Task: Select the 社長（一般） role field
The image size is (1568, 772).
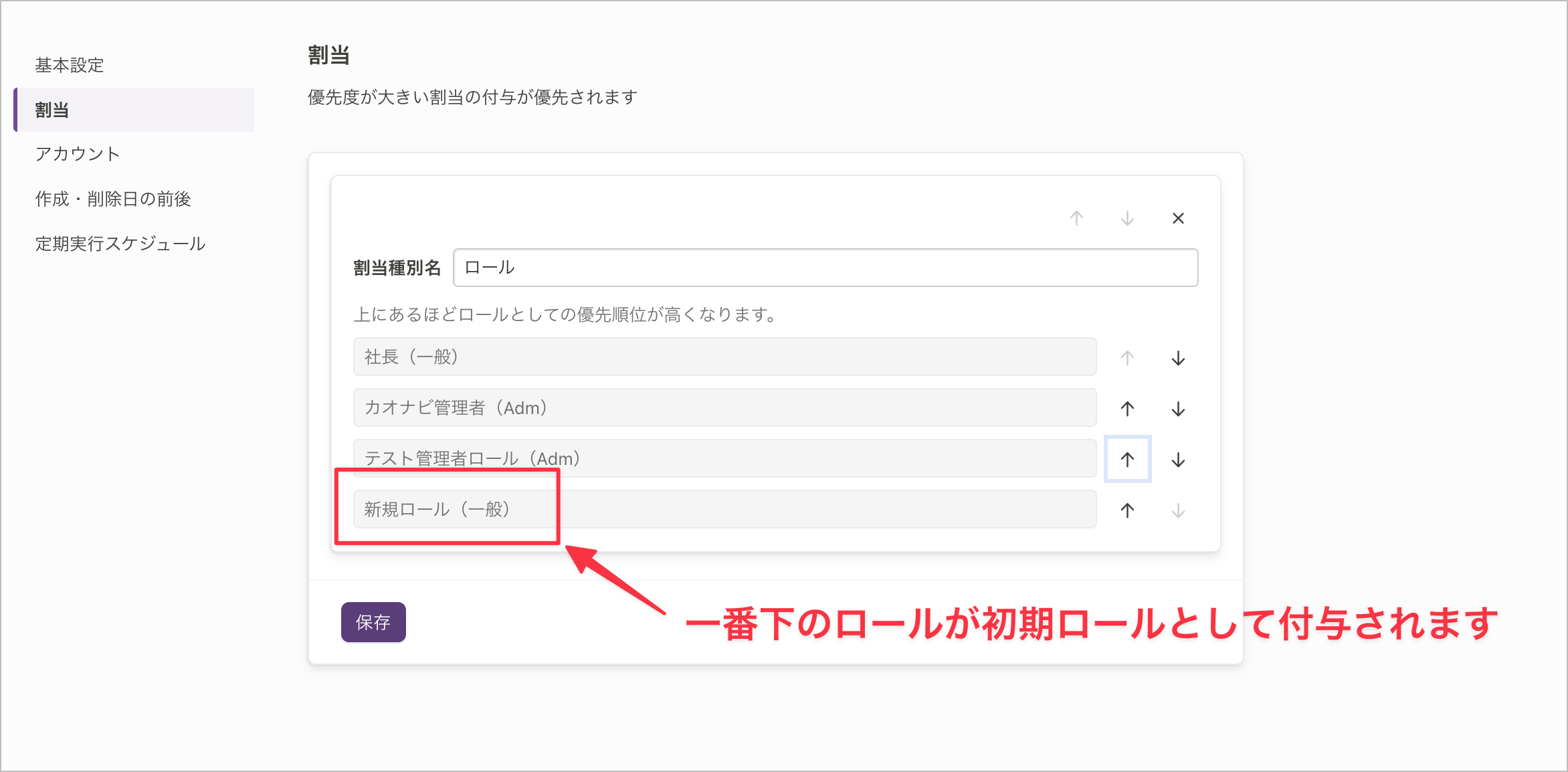Action: click(724, 357)
